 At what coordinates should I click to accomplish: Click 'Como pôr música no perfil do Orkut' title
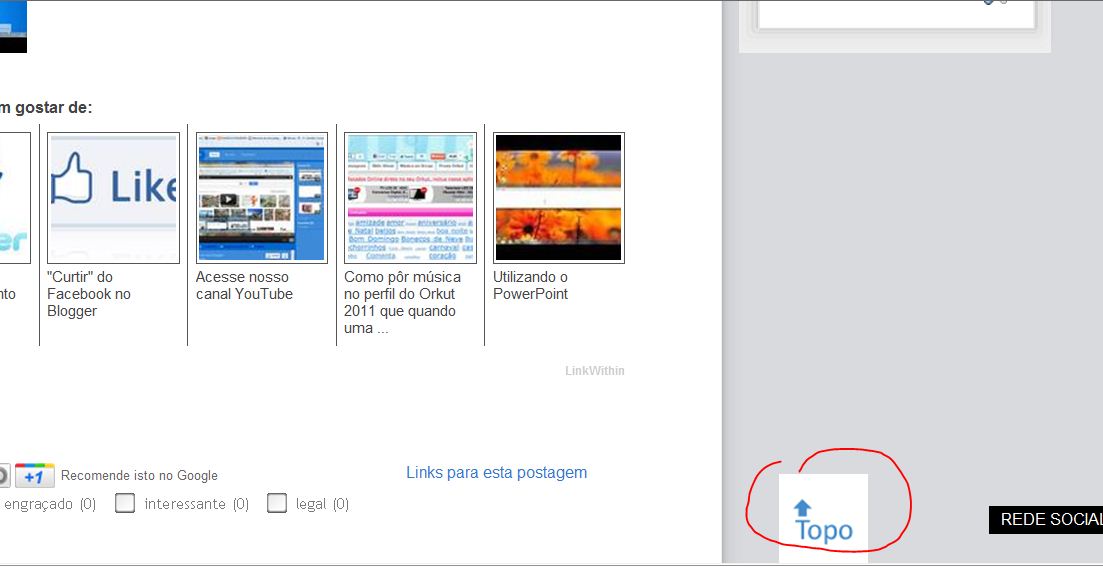(402, 302)
